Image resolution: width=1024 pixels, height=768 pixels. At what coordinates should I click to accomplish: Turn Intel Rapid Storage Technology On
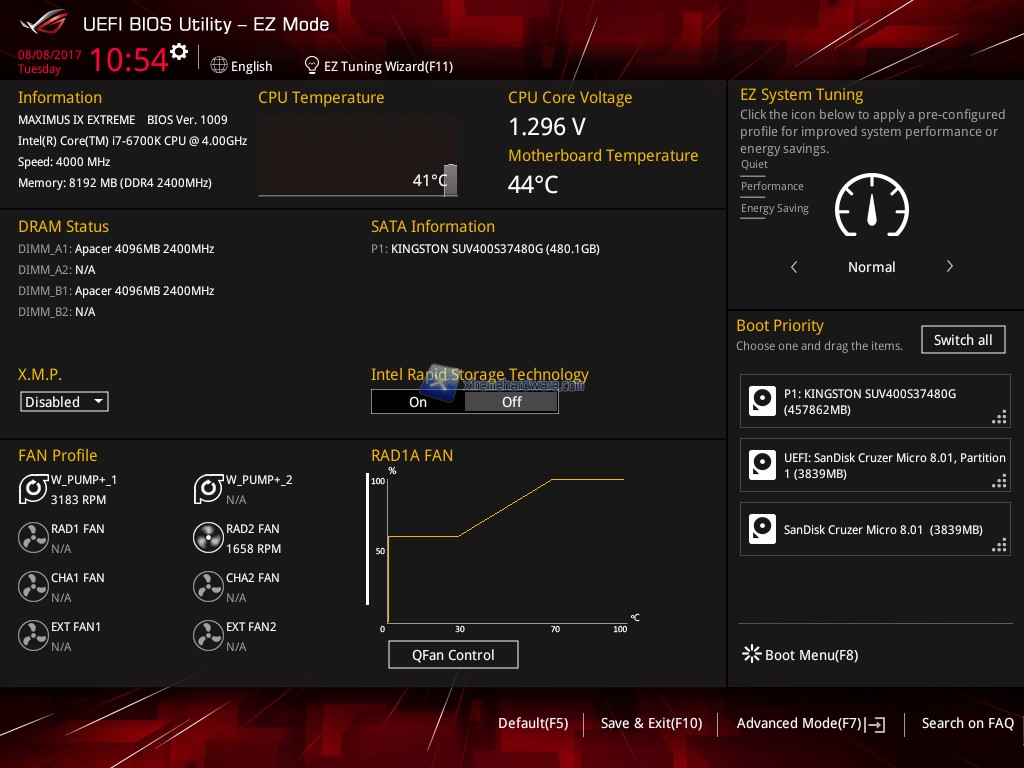[418, 402]
